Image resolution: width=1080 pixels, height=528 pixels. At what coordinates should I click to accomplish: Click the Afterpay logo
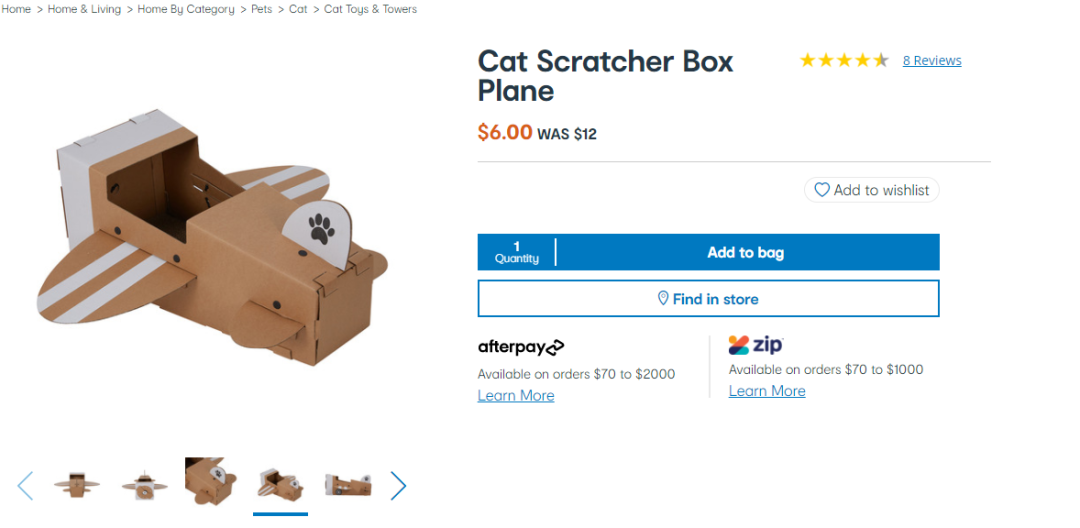[x=521, y=348]
